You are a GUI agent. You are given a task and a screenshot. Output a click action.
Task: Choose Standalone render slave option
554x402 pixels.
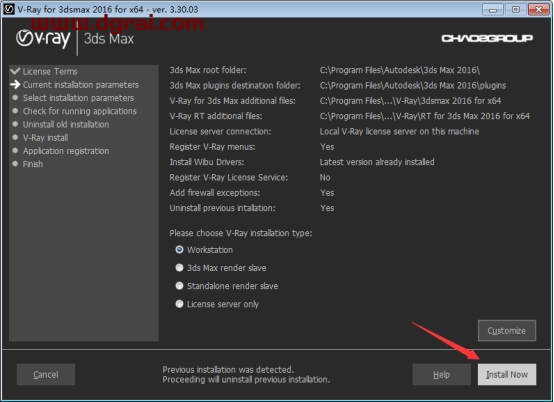pos(179,286)
